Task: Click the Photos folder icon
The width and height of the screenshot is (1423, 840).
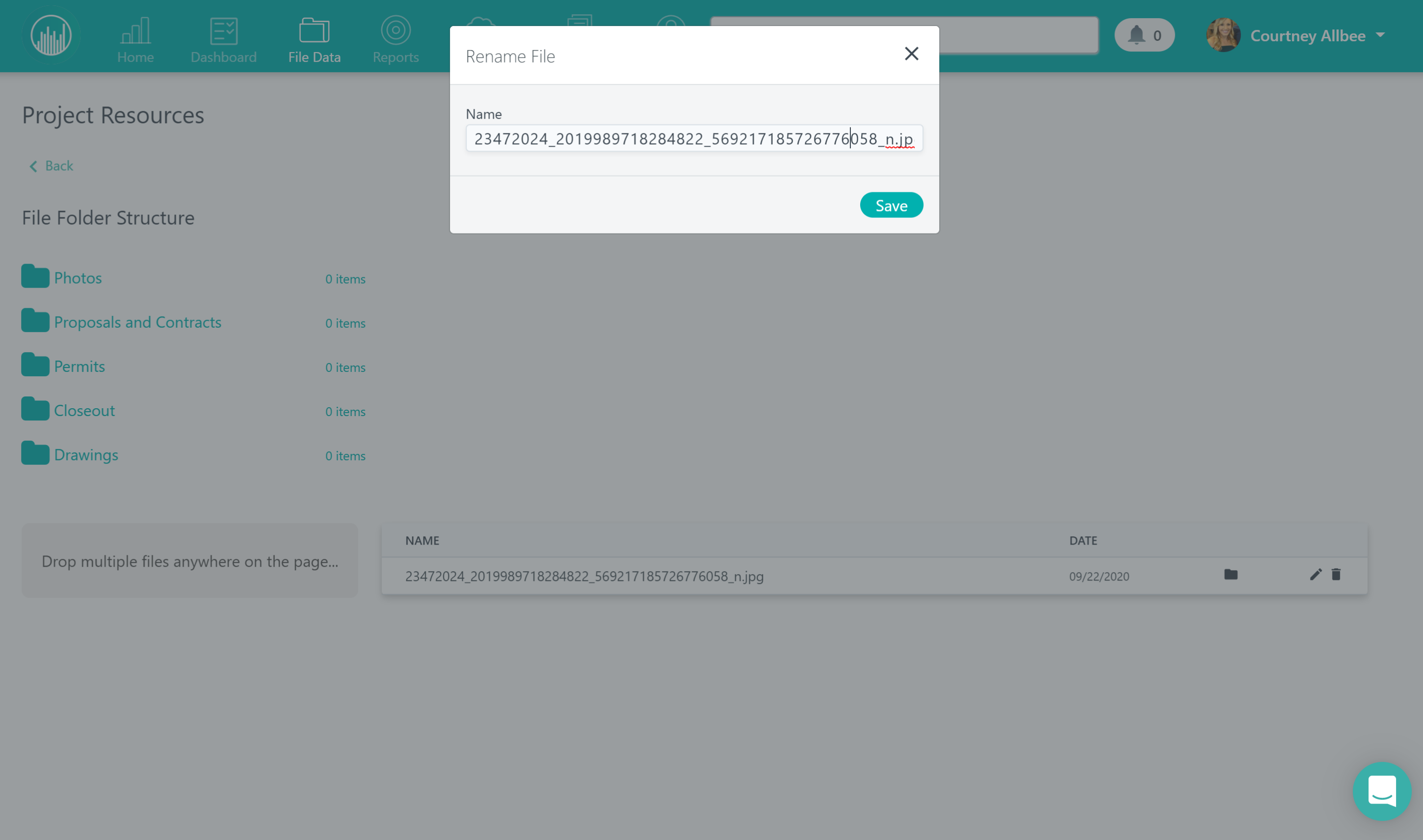Action: pyautogui.click(x=35, y=276)
